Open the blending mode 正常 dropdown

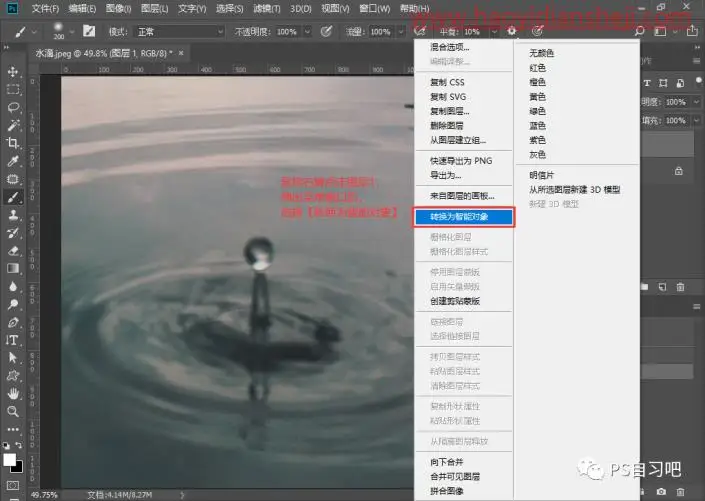(179, 31)
